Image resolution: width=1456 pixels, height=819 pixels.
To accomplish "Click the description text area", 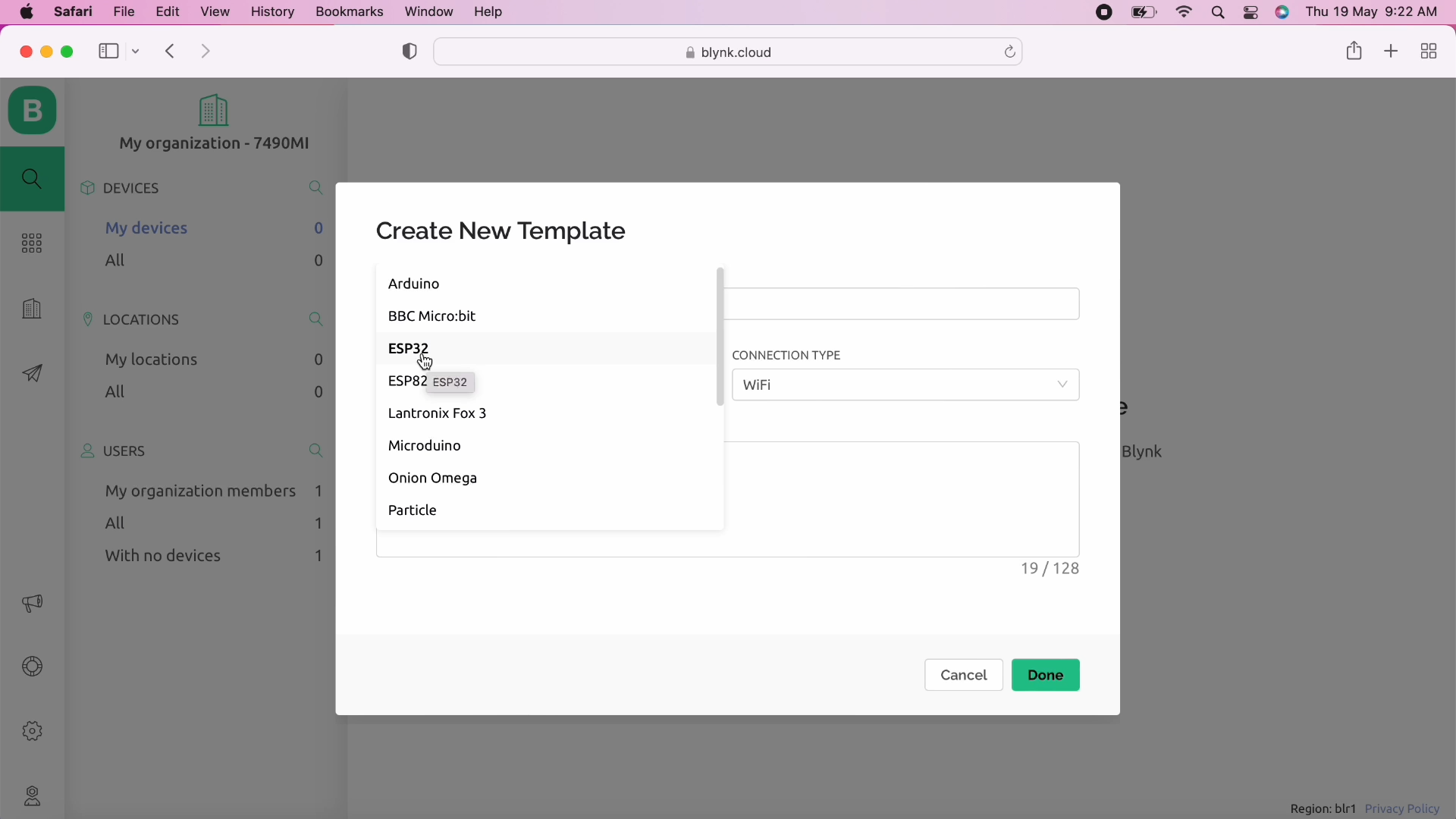I will (x=902, y=501).
